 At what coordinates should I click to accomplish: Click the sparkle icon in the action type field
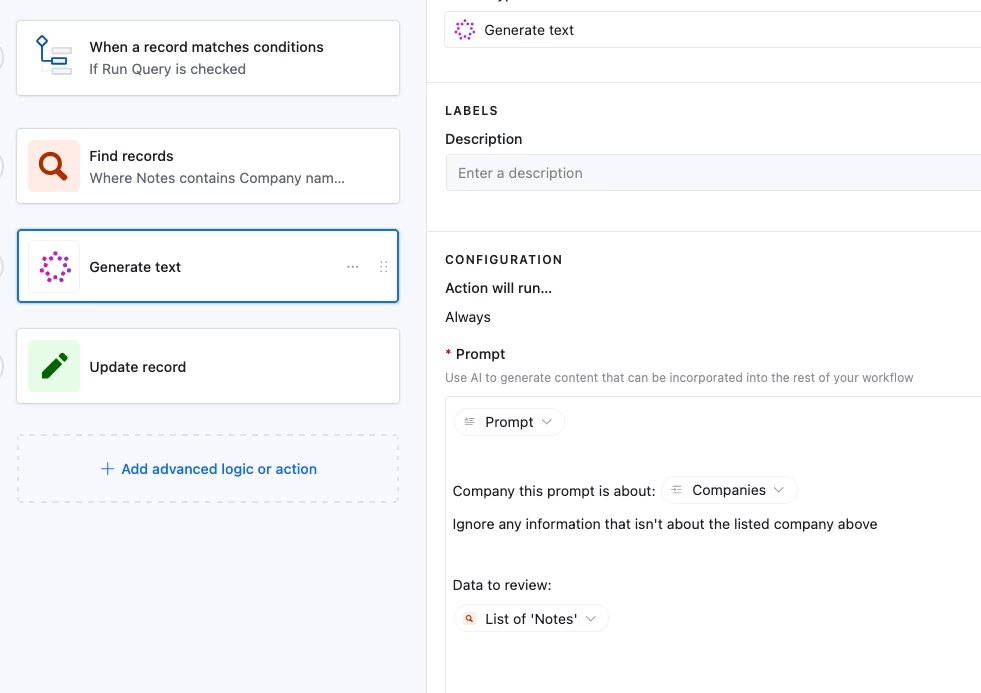click(465, 30)
